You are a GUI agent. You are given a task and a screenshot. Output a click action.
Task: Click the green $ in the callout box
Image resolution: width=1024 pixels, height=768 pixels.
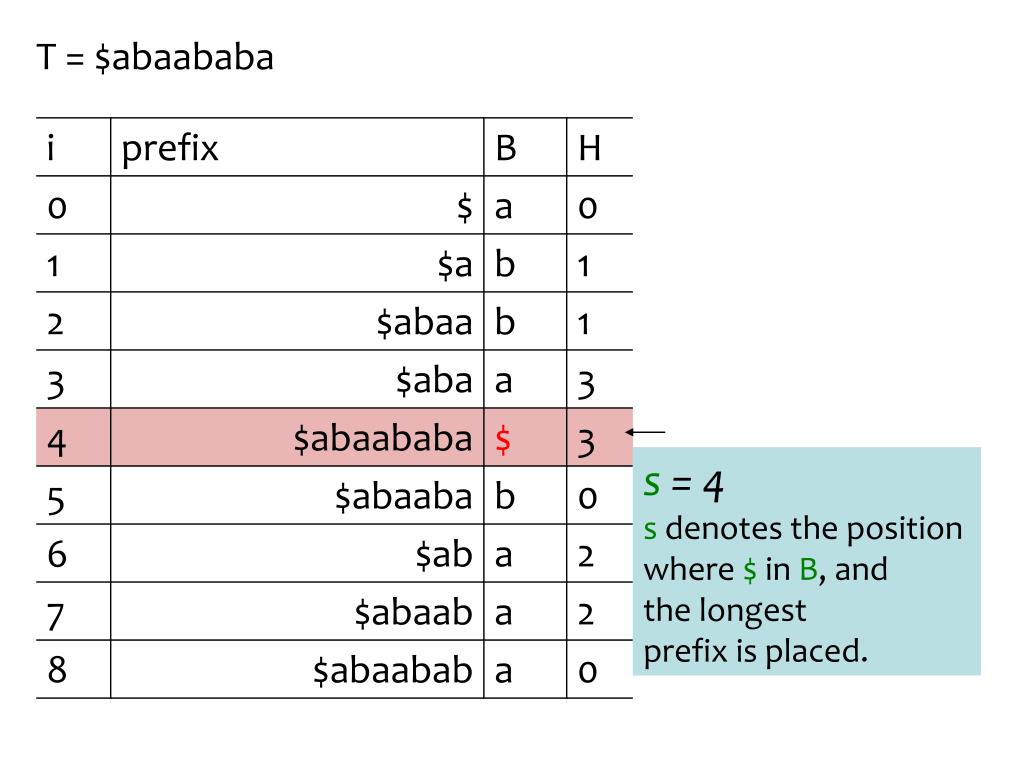click(750, 569)
